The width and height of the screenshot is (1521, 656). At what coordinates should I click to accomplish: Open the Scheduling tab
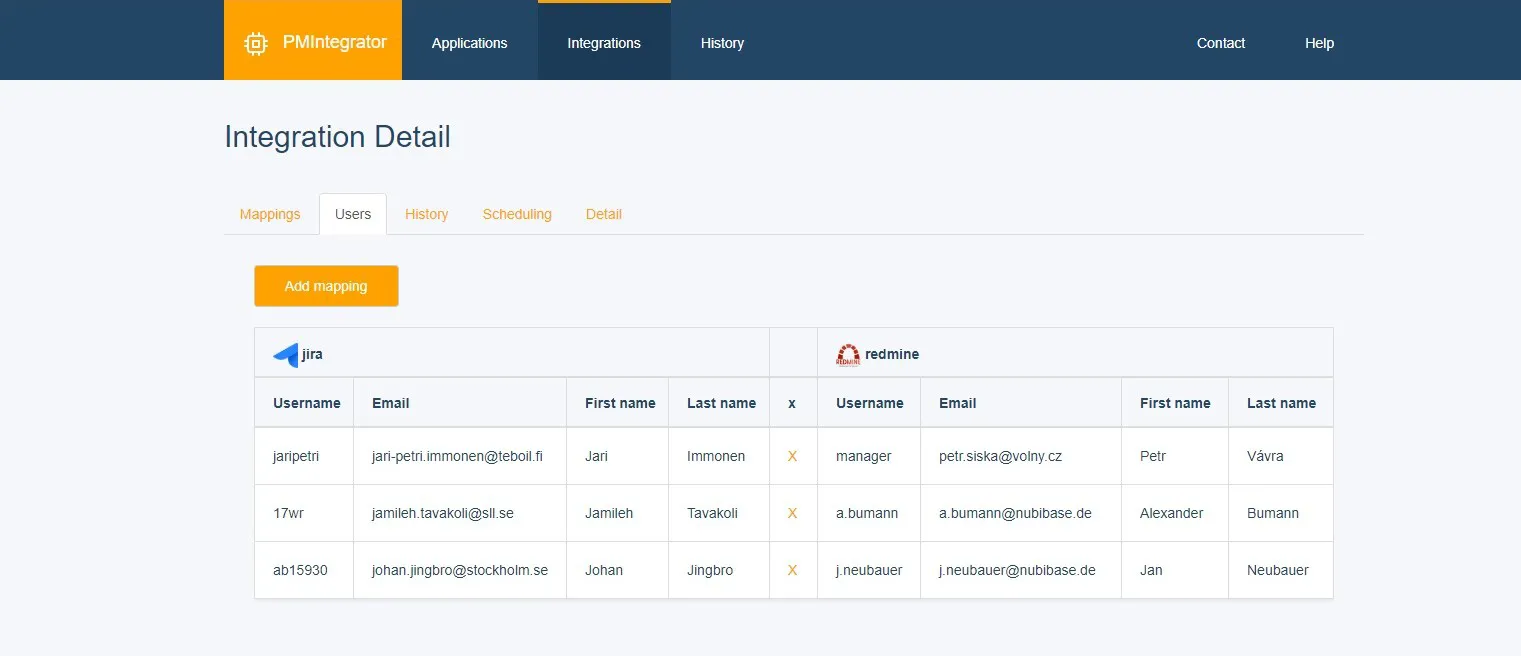(x=517, y=213)
